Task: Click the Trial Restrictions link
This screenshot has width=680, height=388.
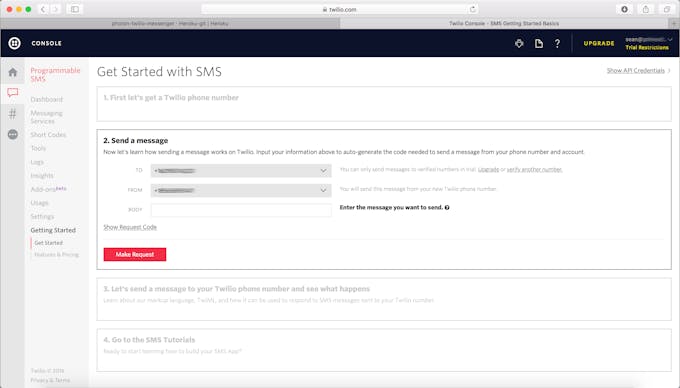Action: [x=647, y=48]
